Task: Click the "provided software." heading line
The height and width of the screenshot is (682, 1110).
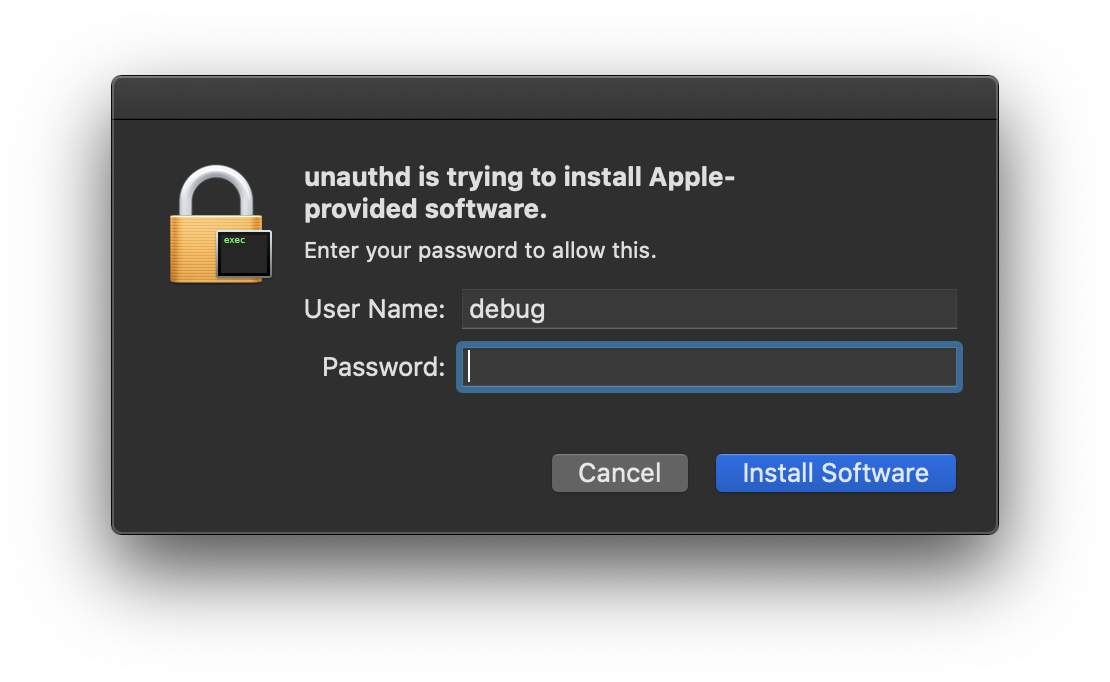Action: (426, 210)
